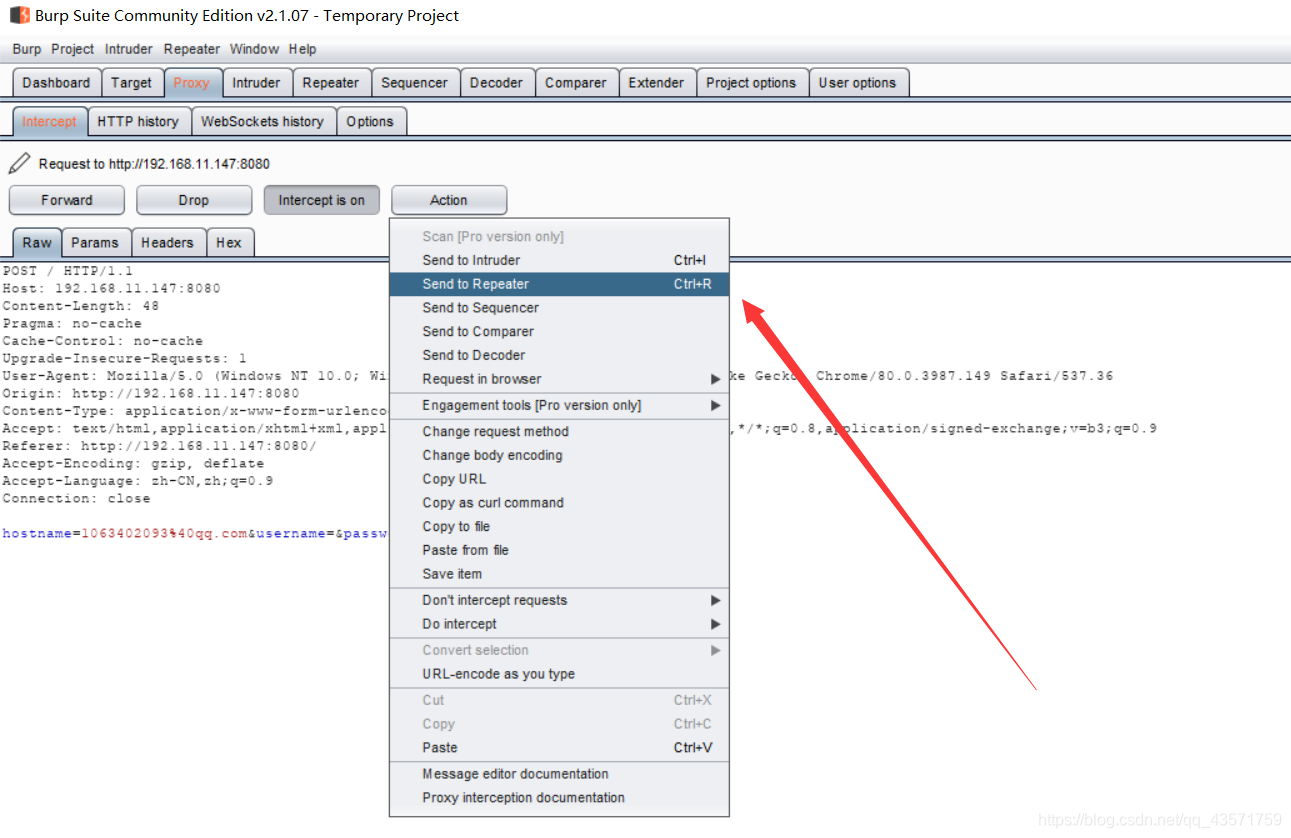This screenshot has width=1291, height=838.
Task: Expand the Engagement tools submenu arrow
Action: [715, 405]
